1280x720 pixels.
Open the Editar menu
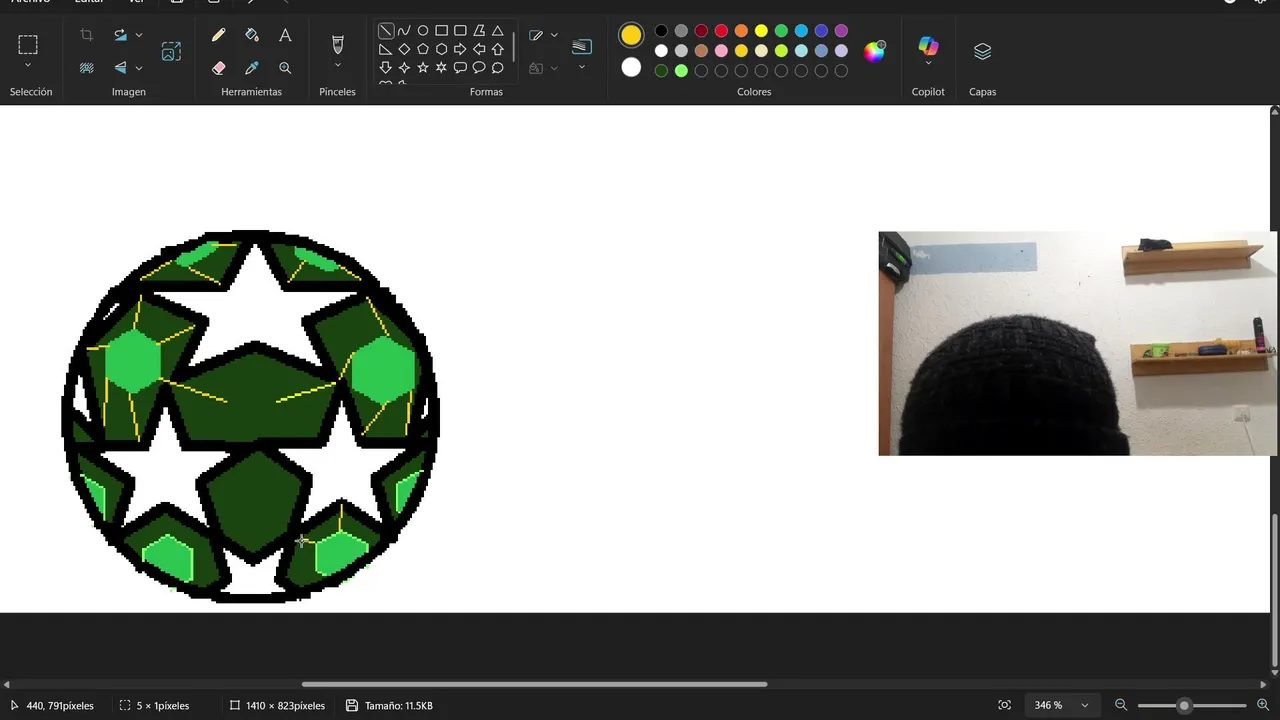89,2
